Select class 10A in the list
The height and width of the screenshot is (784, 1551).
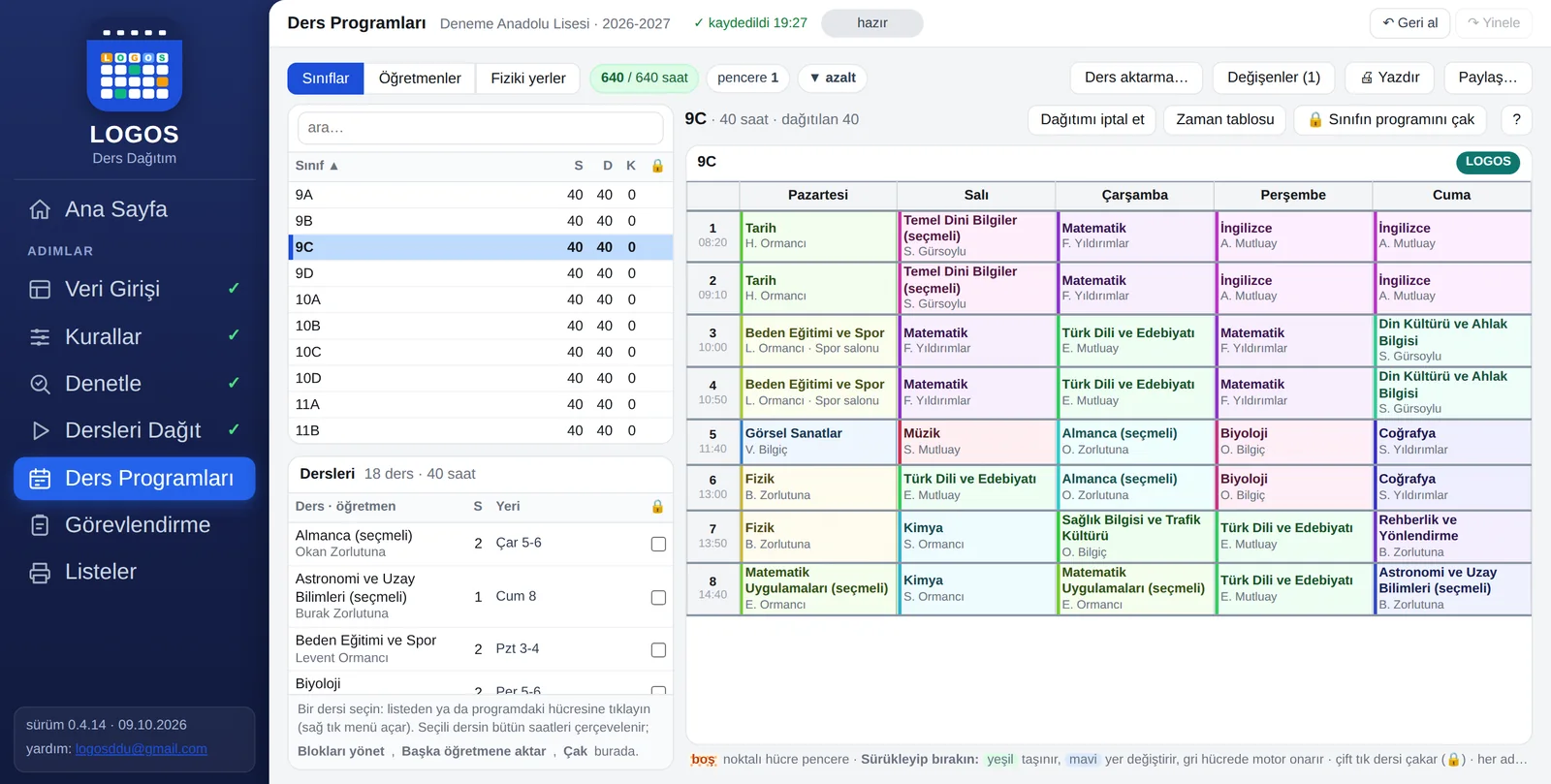481,299
